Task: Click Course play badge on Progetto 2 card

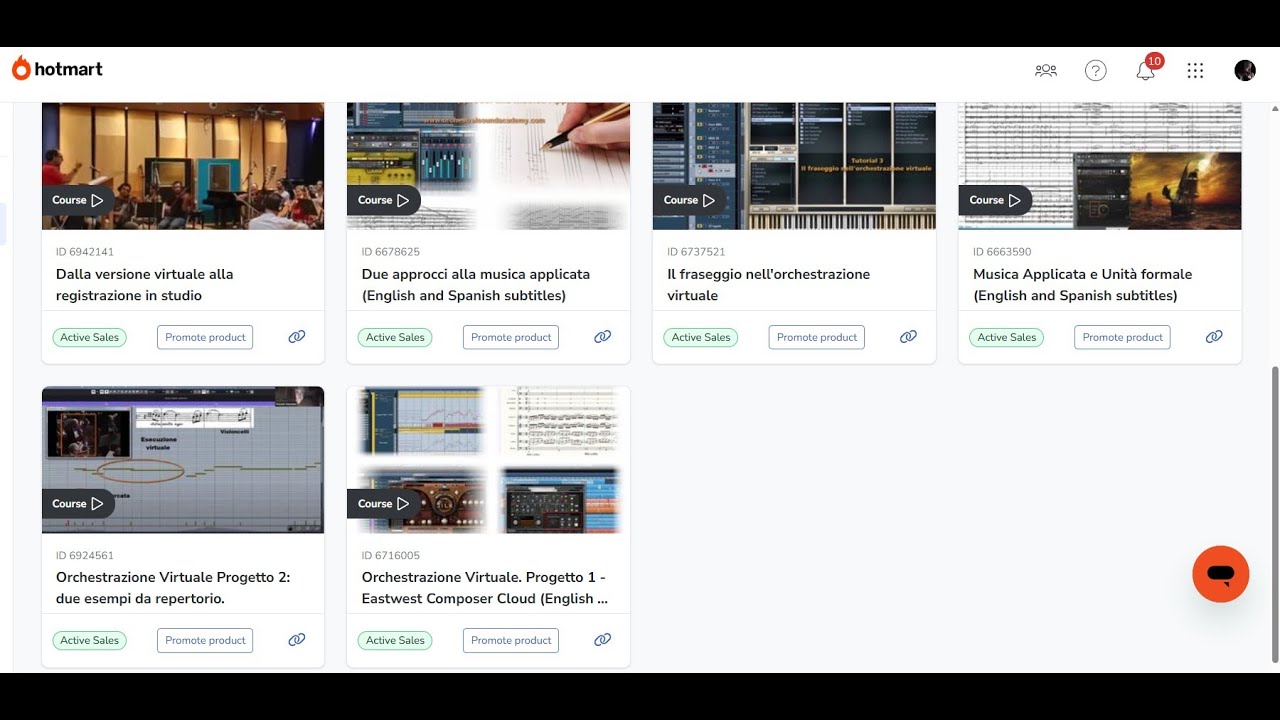Action: [x=78, y=503]
